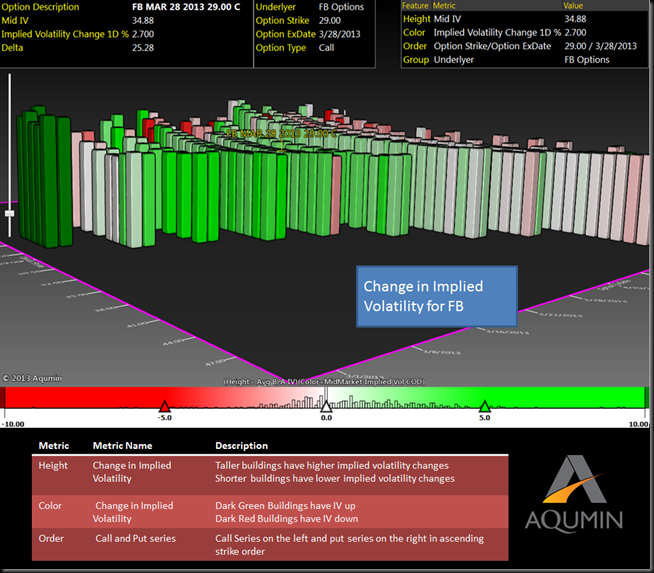Screen dimensions: 654x573
Task: Select the Height feature row
Action: coord(524,19)
